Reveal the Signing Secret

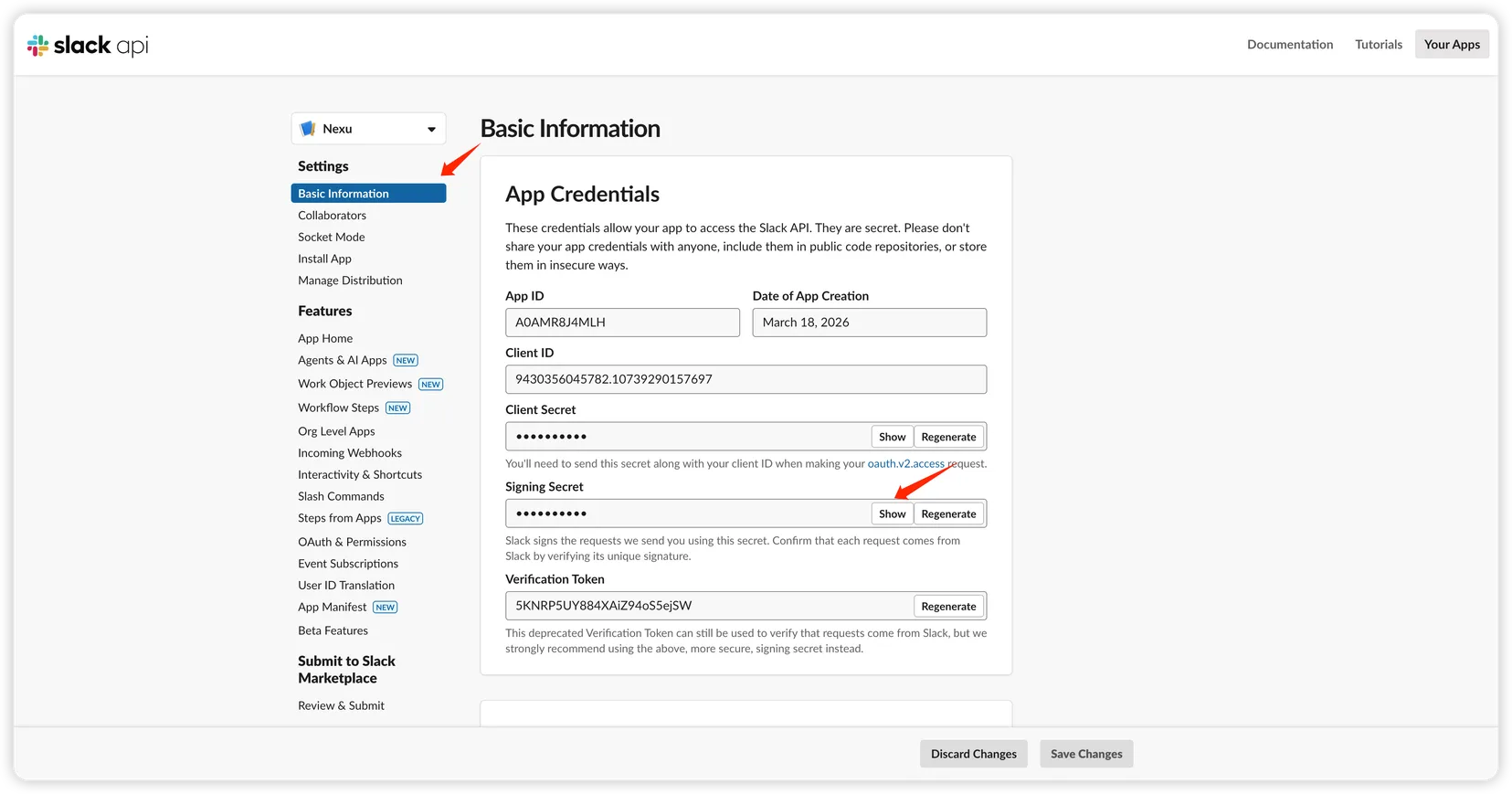click(x=892, y=513)
